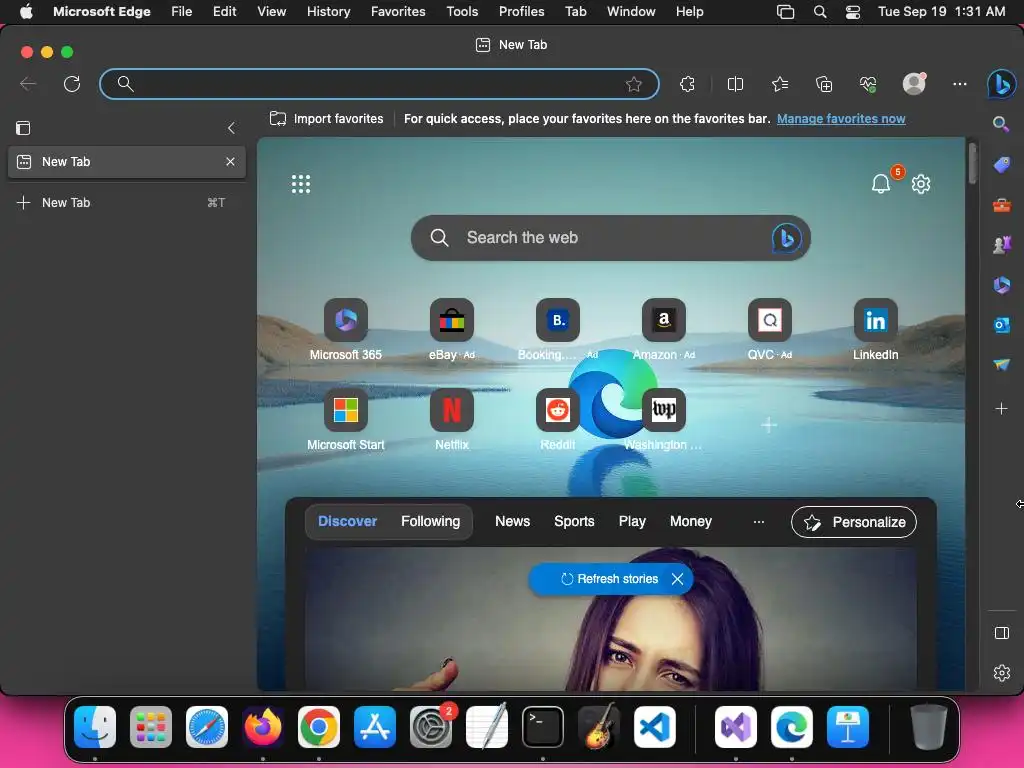
Task: Open sidebar Tools briefcase icon
Action: coord(1002,205)
